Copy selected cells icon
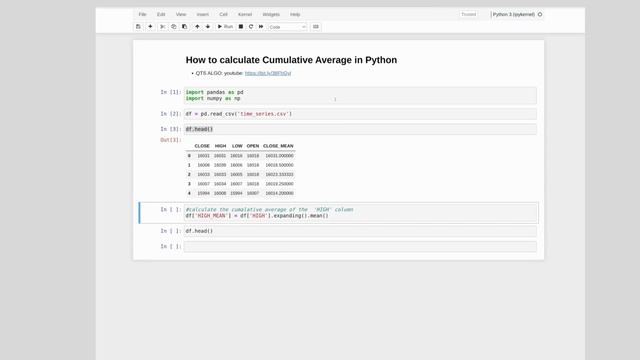The image size is (640, 360). [x=173, y=27]
